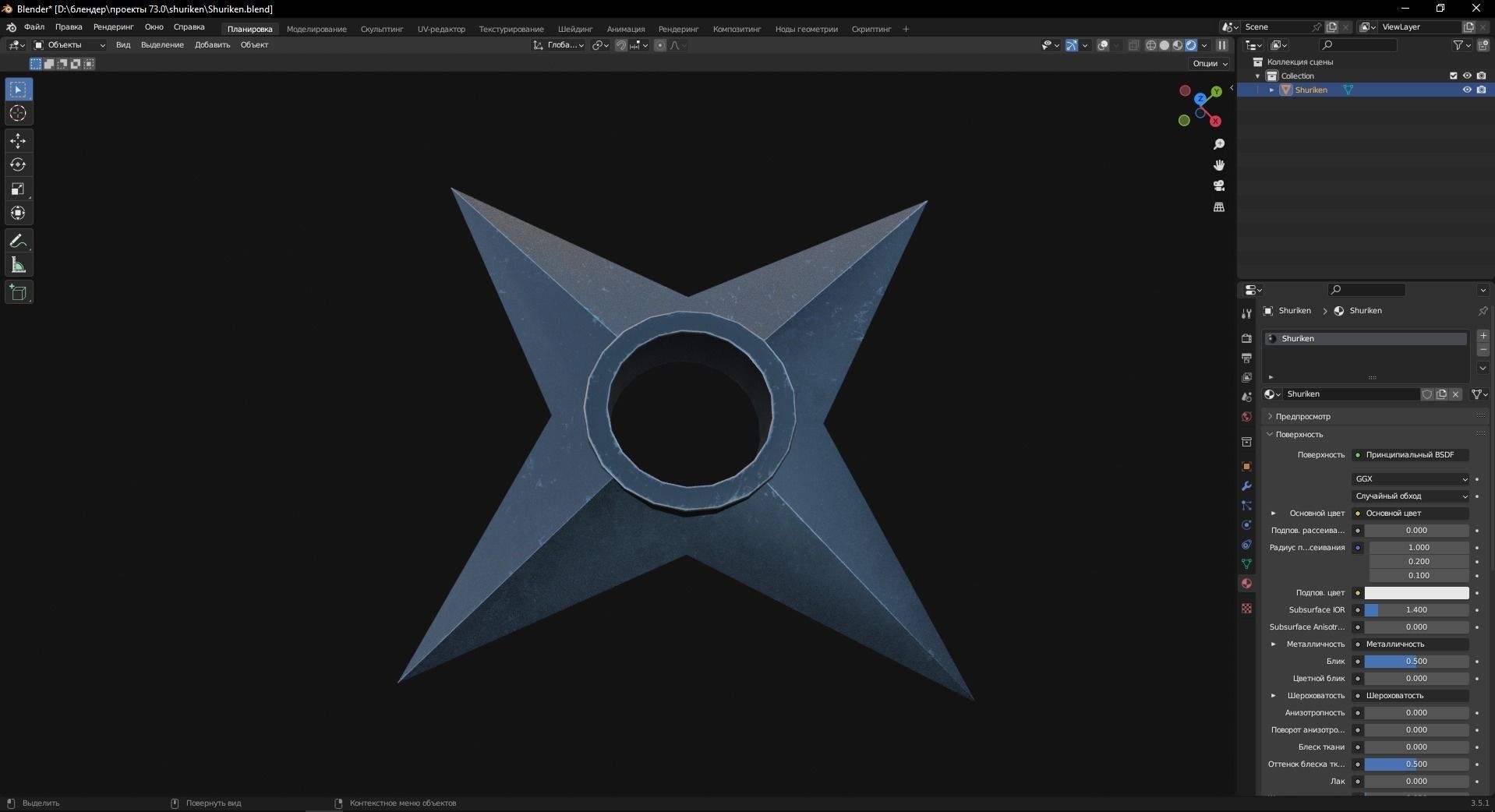Collapse the Поверхность panel

coord(1270,435)
